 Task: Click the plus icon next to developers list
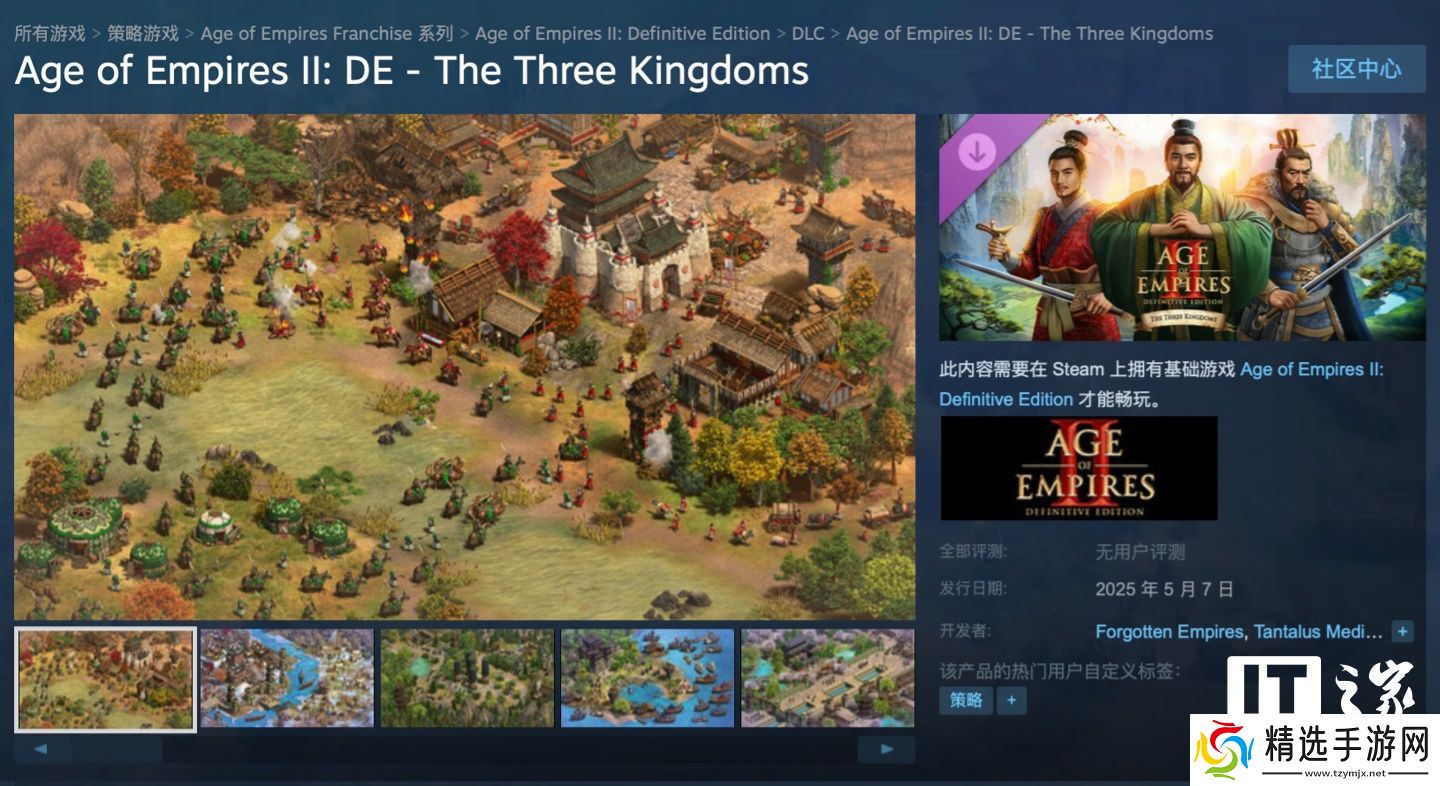point(1403,632)
